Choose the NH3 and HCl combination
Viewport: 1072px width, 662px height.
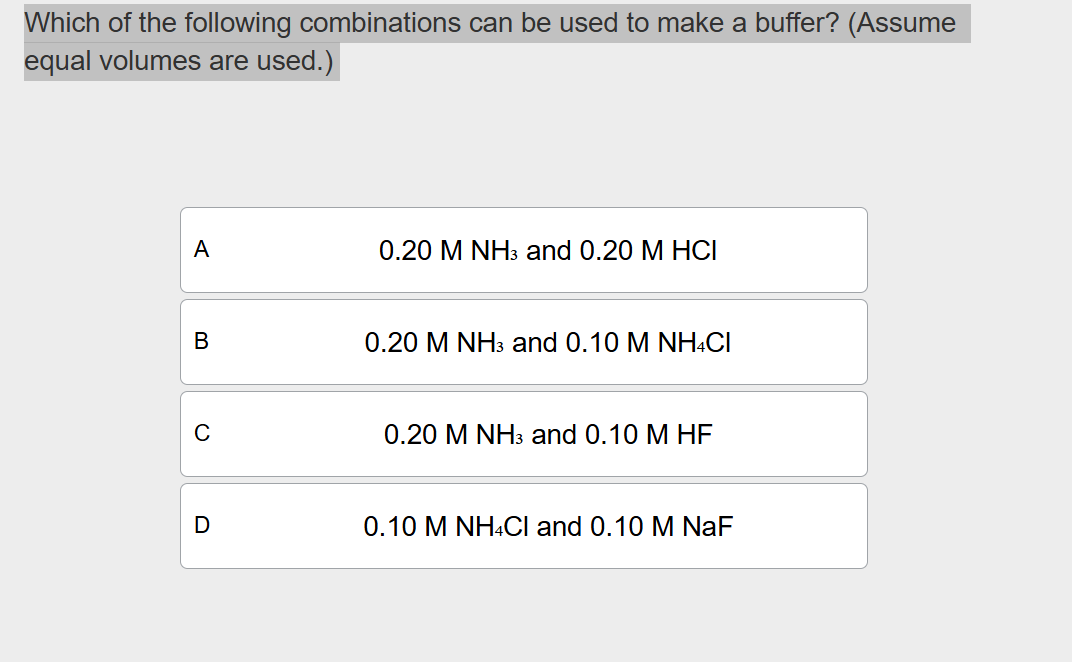523,250
